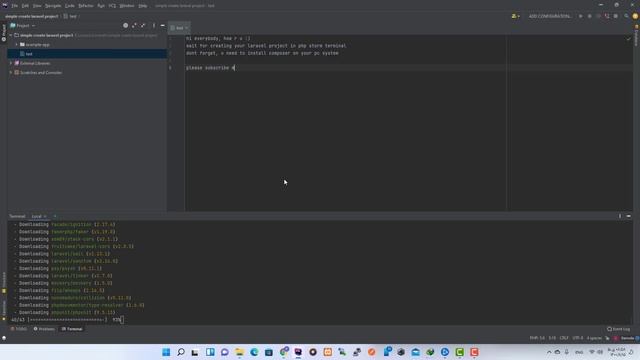Viewport: 640px width, 360px height.
Task: Open the VCS menu
Action: (x=112, y=6)
